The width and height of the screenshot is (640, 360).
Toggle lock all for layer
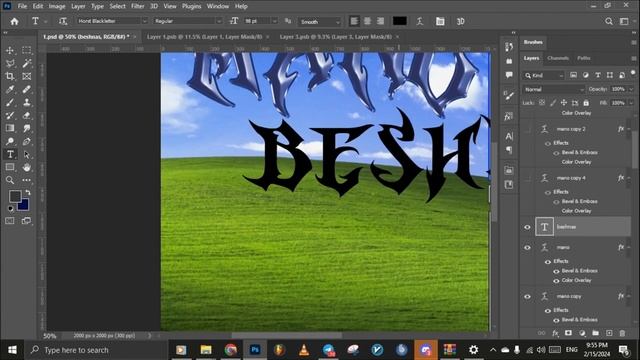586,103
